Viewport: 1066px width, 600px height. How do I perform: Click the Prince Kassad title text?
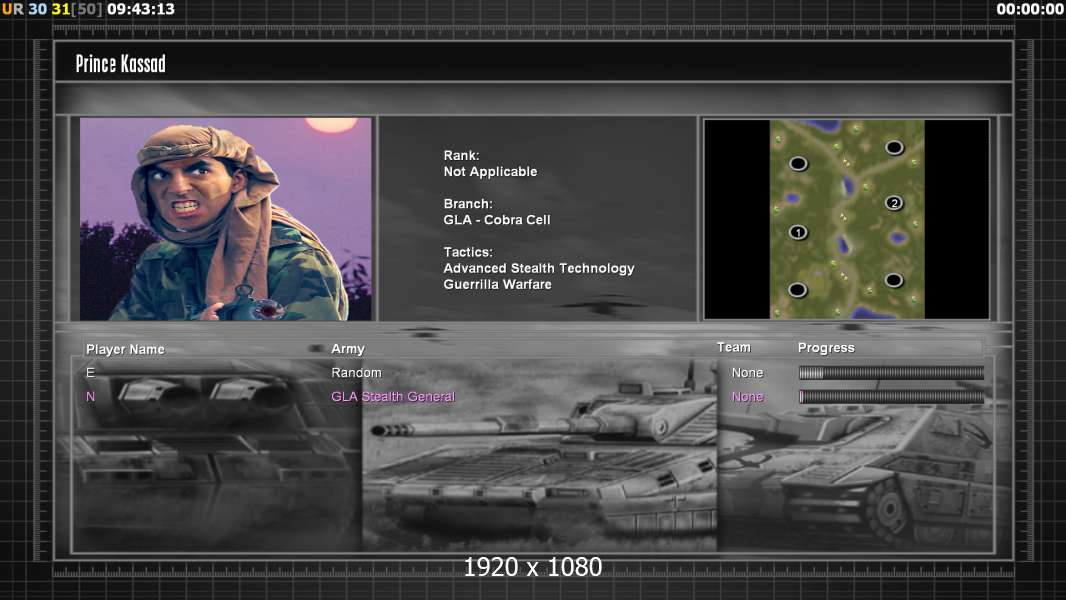(120, 64)
